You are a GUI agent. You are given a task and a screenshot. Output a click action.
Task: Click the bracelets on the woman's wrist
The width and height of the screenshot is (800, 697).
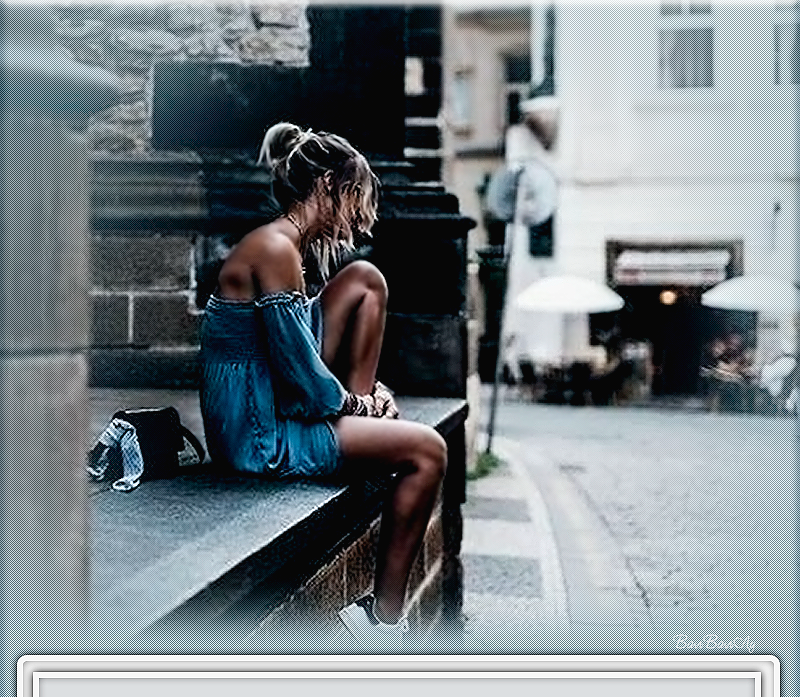tap(357, 403)
